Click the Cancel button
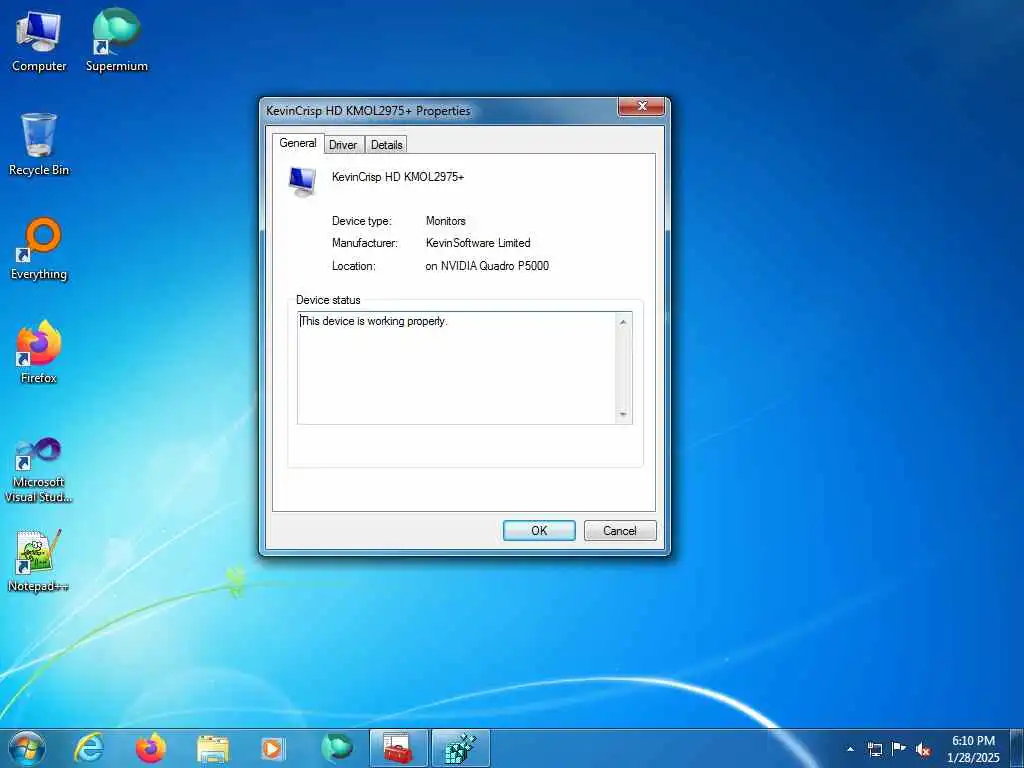Viewport: 1024px width, 768px height. [x=620, y=530]
